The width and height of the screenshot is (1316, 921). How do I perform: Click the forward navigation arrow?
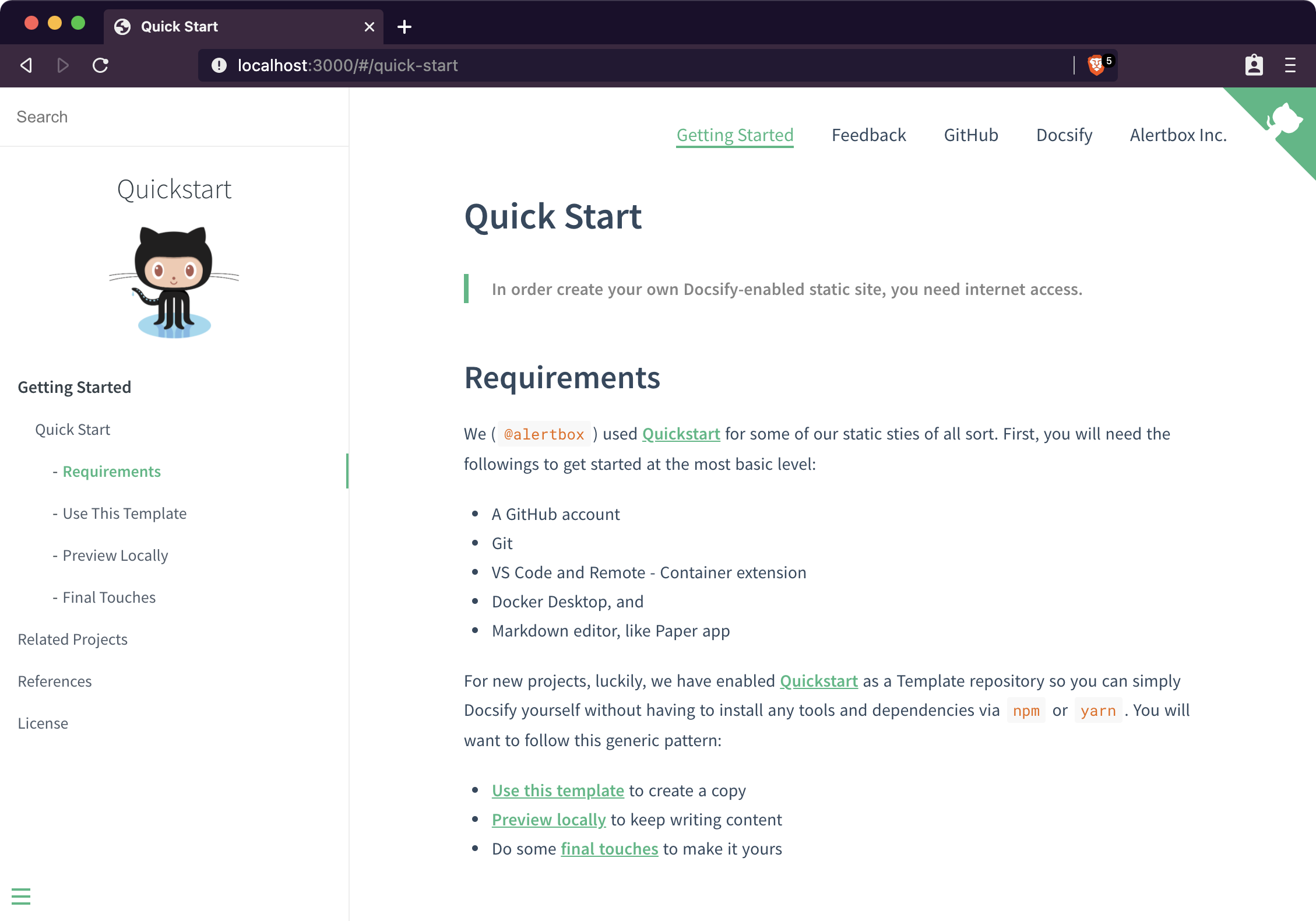(62, 65)
